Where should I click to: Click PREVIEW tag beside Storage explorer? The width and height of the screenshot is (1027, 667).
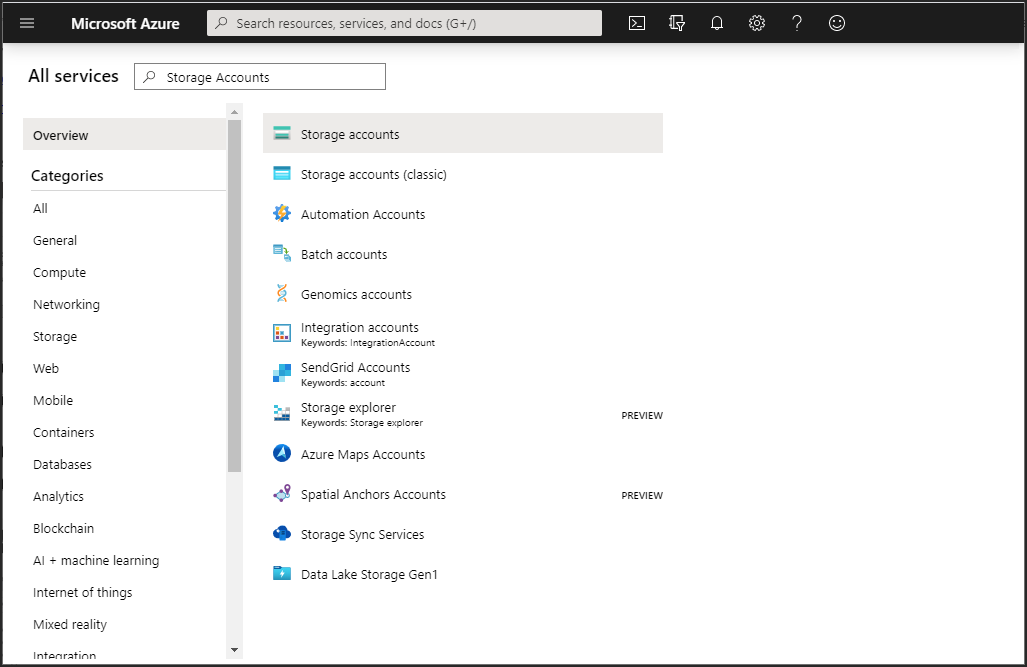(642, 415)
